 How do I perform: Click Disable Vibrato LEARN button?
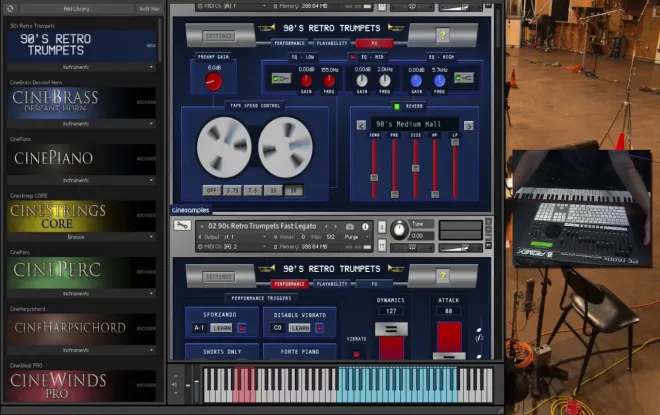tap(300, 328)
